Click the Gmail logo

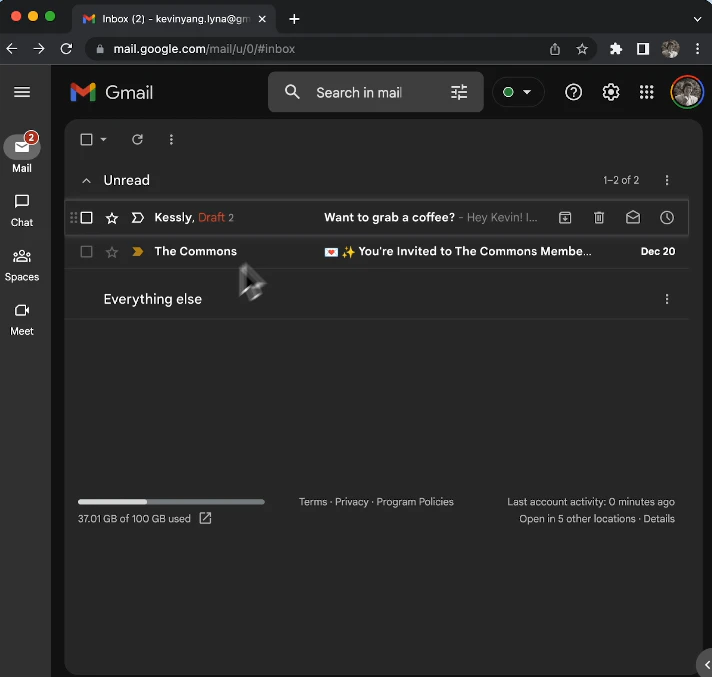coord(112,92)
